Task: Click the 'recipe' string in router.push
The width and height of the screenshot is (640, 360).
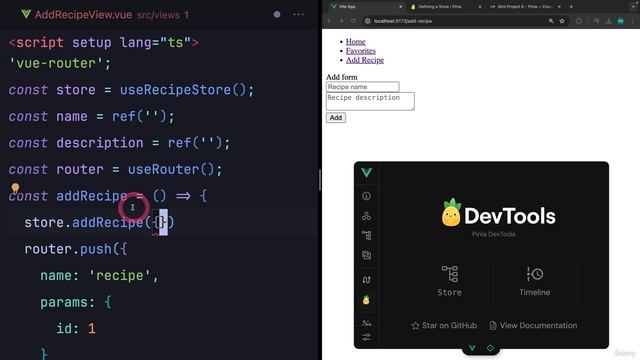Action: tap(120, 276)
